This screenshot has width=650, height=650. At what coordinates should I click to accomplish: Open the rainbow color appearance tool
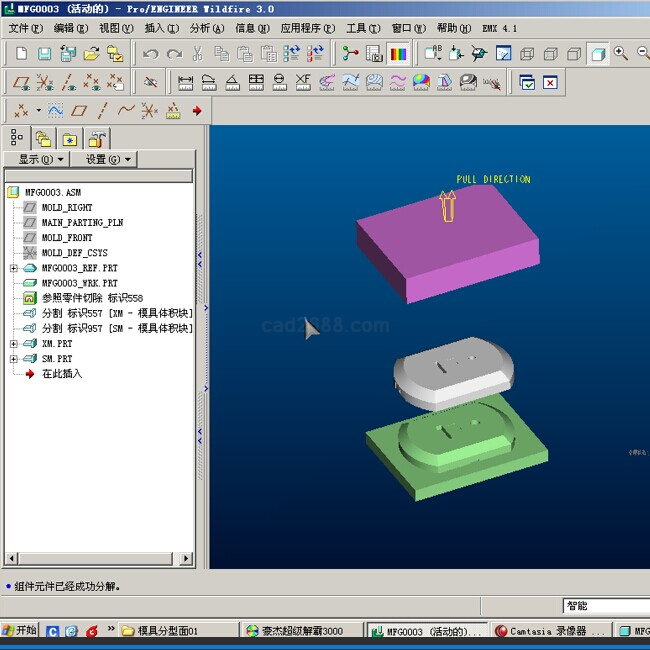click(398, 53)
